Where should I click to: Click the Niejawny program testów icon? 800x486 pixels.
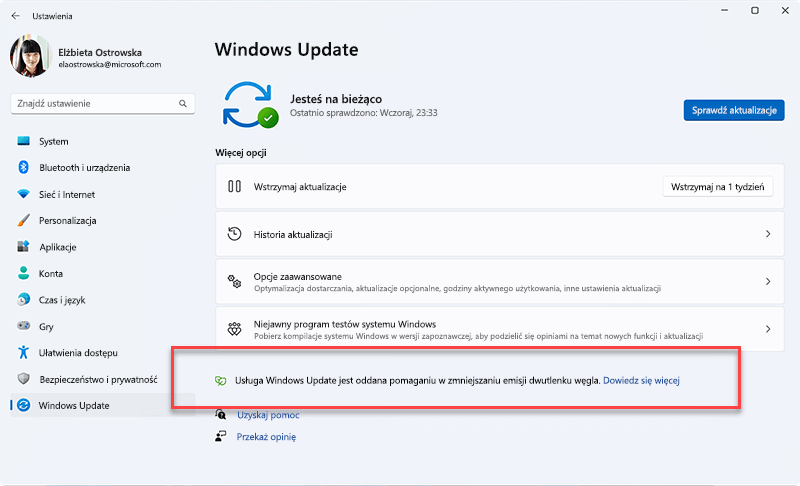coord(234,329)
